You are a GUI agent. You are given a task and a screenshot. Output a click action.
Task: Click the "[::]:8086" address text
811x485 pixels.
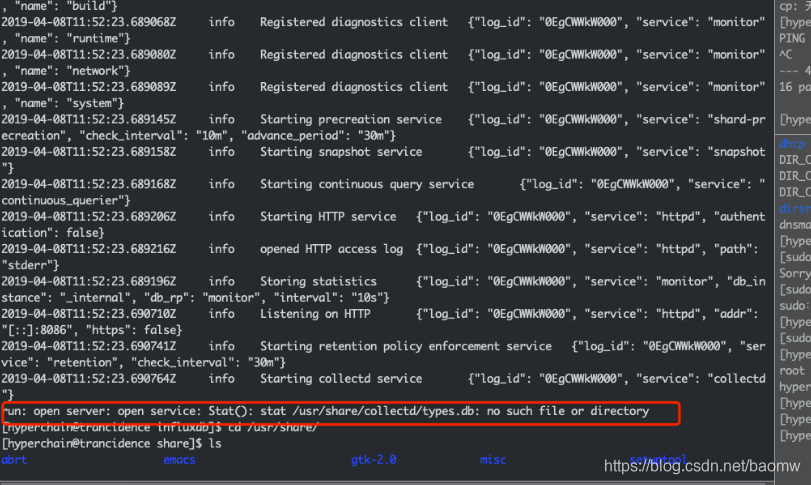(x=37, y=330)
